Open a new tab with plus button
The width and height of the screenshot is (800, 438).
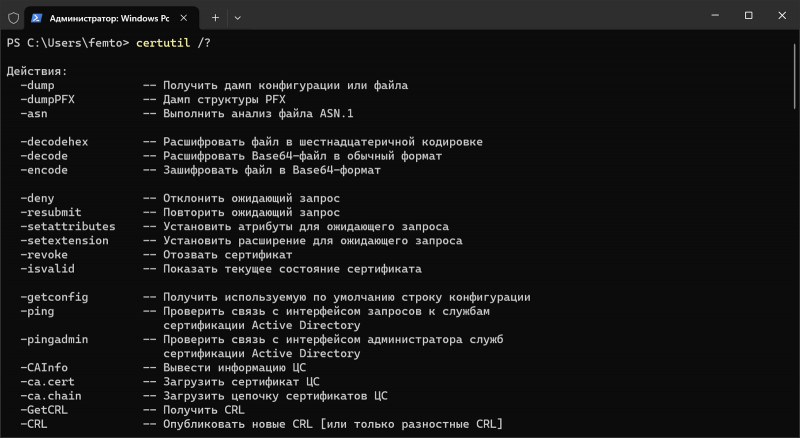215,18
